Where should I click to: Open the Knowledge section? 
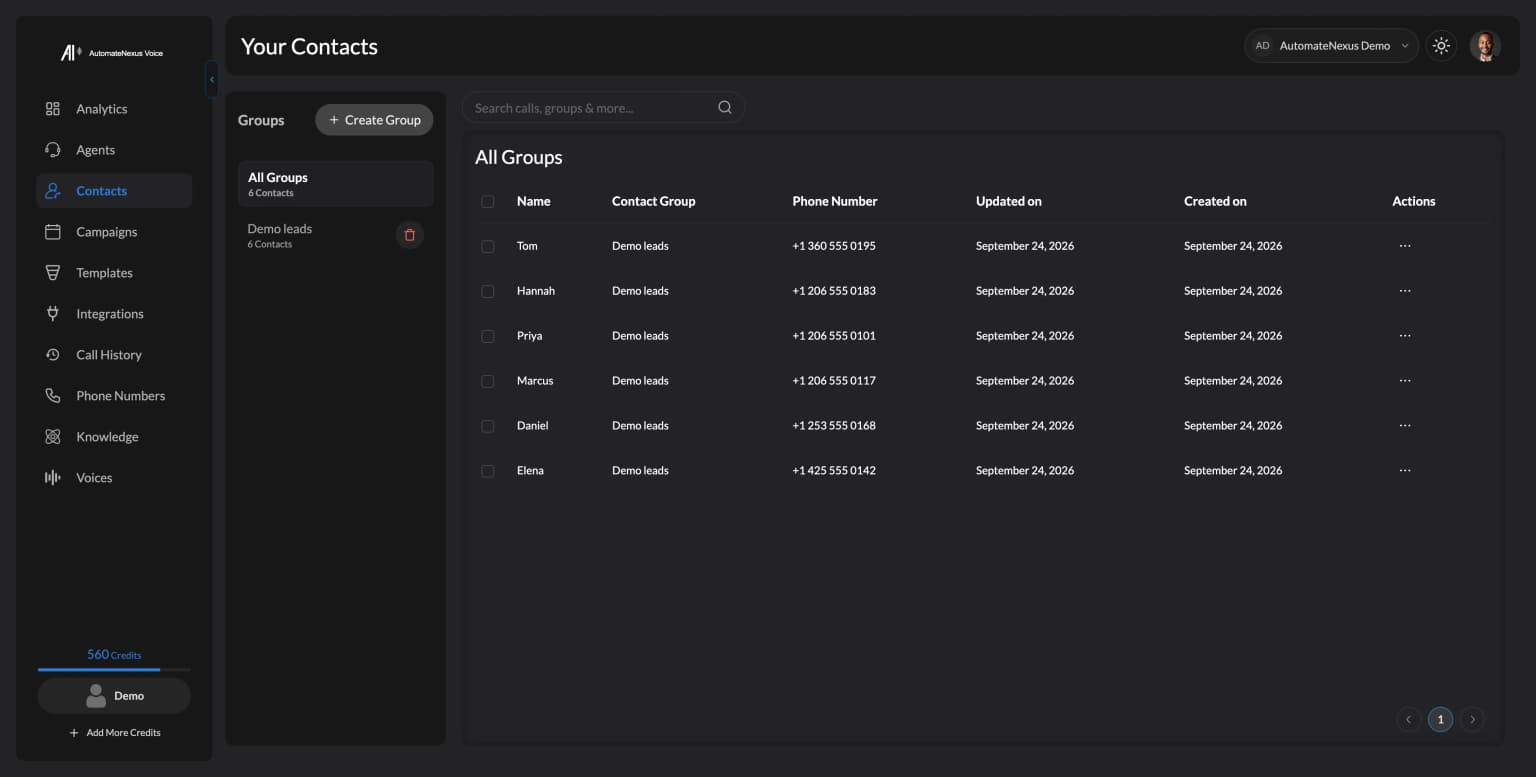click(x=114, y=437)
